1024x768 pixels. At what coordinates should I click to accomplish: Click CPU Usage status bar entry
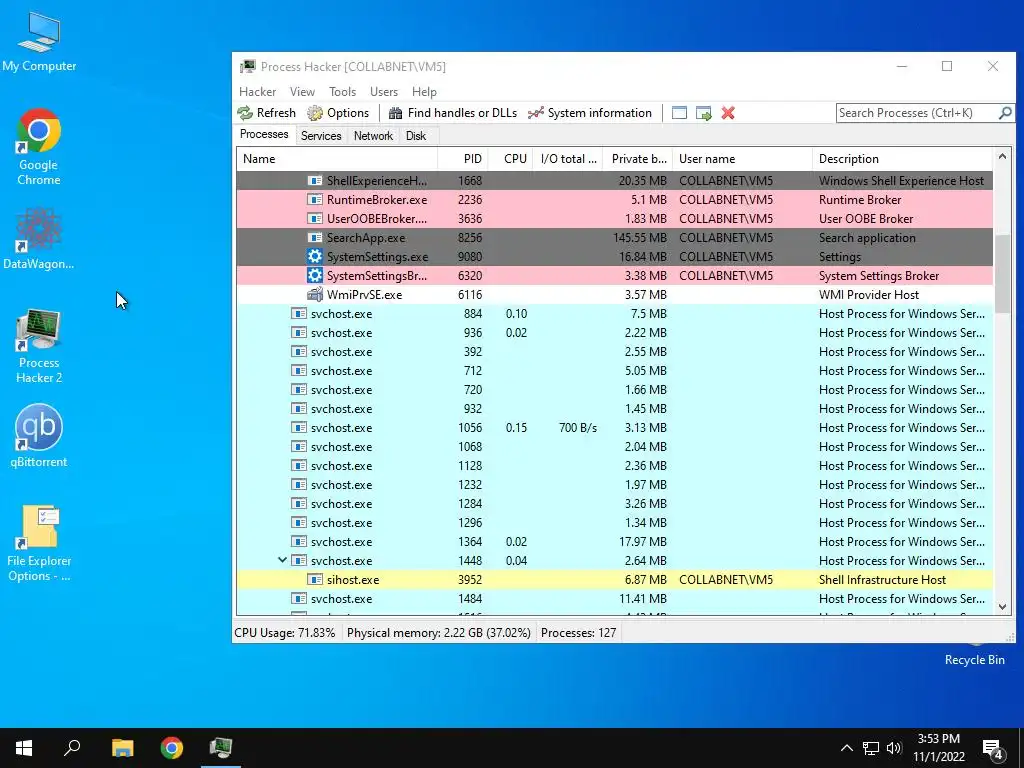pyautogui.click(x=285, y=633)
